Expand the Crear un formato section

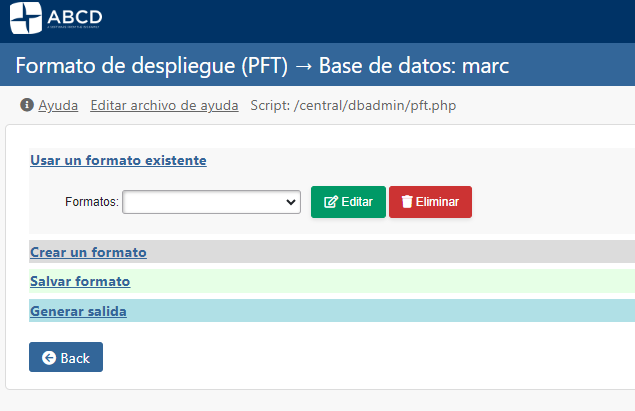(88, 252)
